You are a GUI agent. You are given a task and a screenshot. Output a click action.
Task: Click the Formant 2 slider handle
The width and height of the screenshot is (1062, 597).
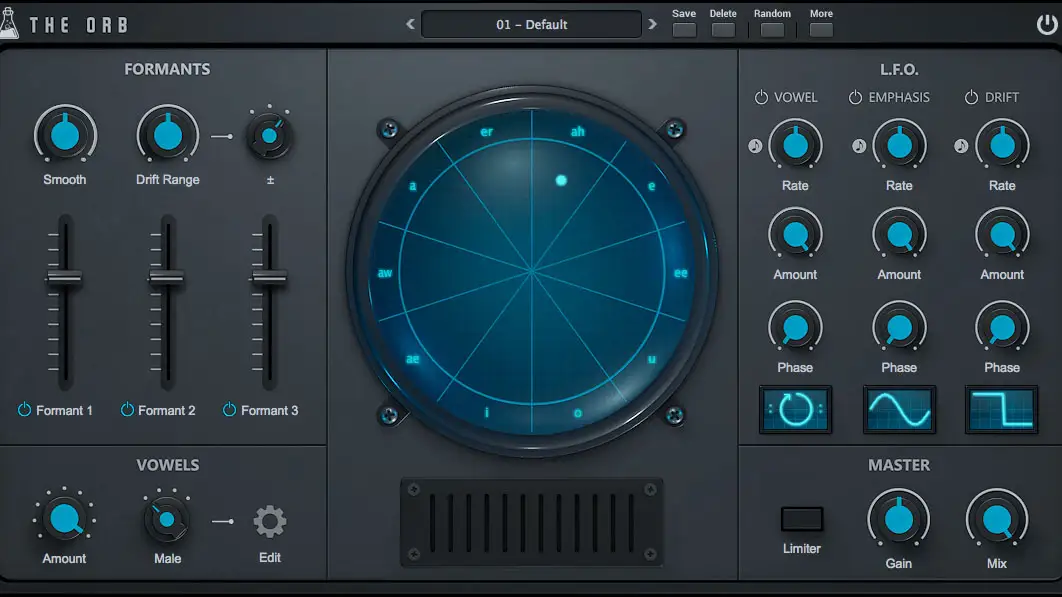coord(167,278)
